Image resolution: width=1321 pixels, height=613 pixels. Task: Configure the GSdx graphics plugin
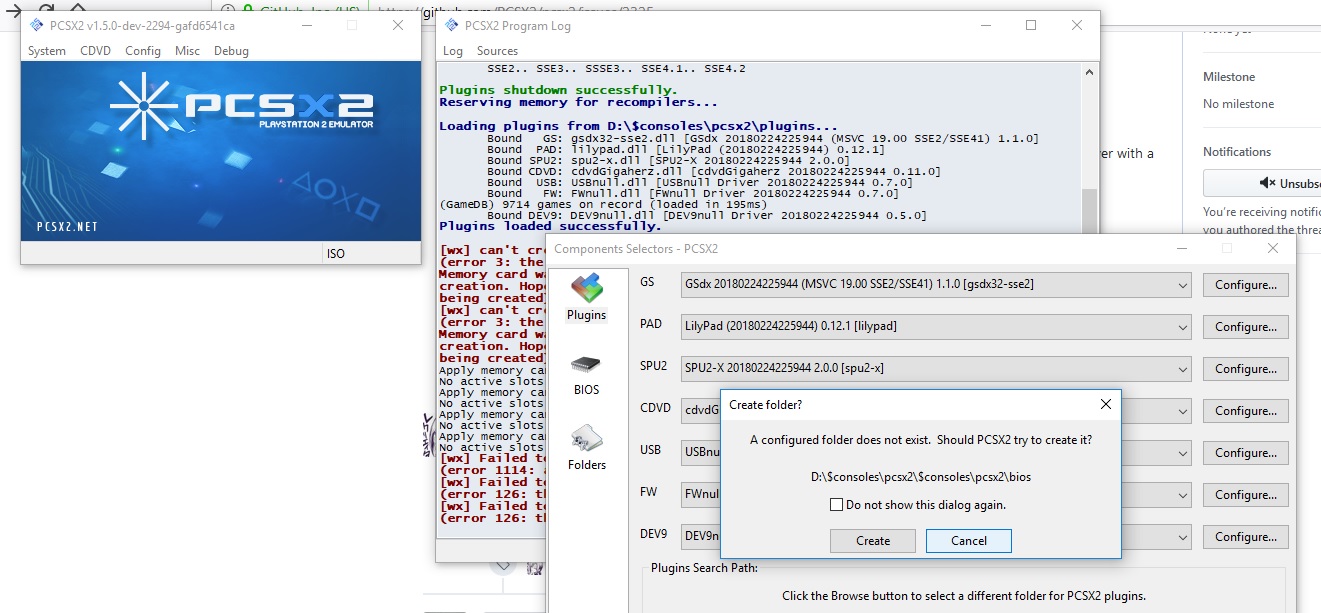[x=1245, y=284]
